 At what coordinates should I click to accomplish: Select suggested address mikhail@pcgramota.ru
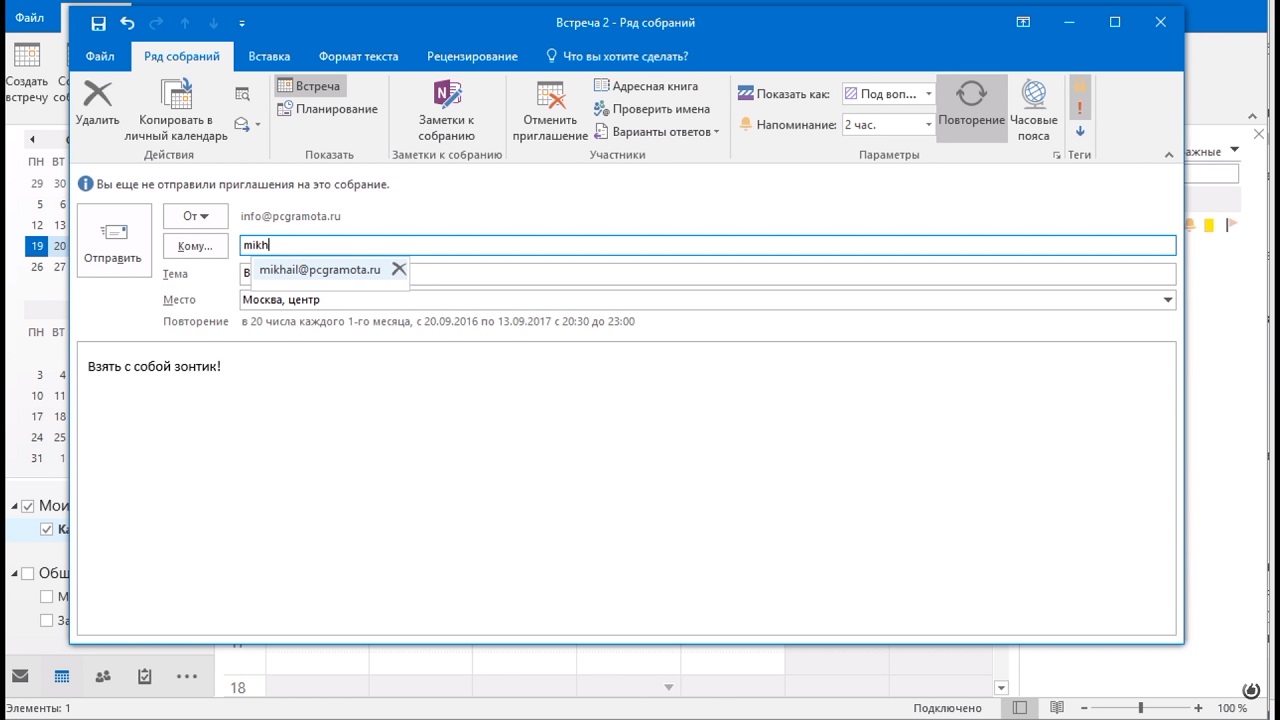click(320, 270)
